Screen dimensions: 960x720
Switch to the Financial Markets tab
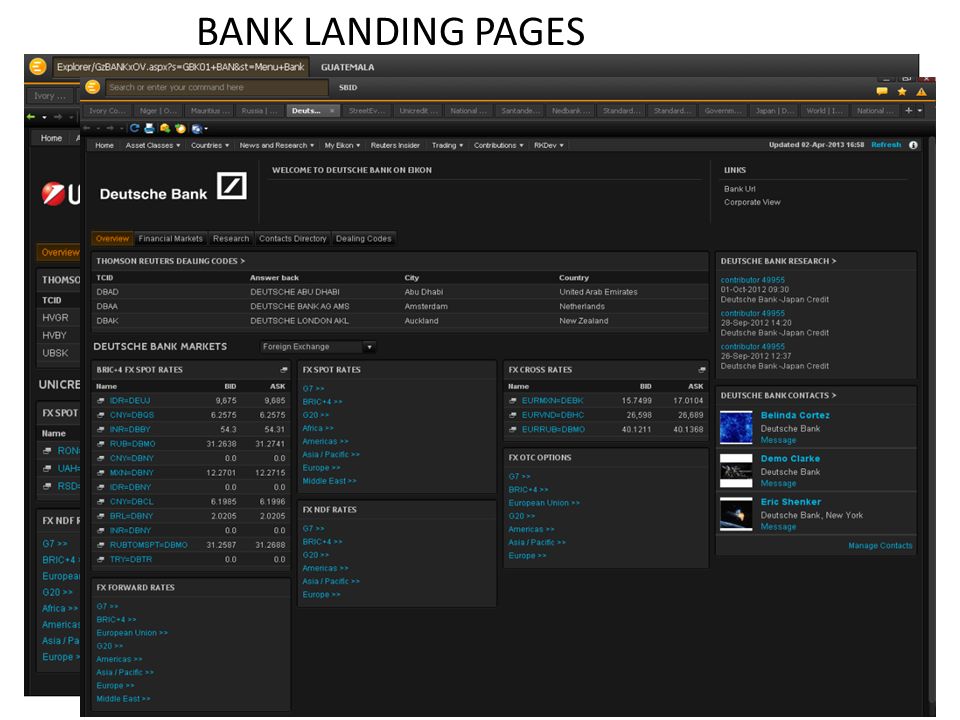coord(170,239)
